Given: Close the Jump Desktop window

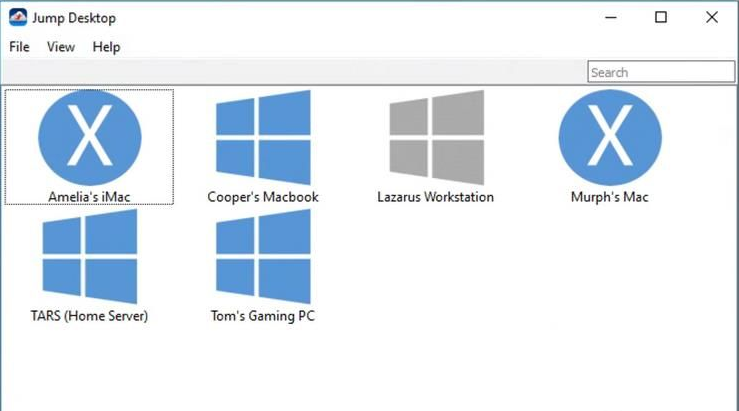Looking at the screenshot, I should point(712,17).
